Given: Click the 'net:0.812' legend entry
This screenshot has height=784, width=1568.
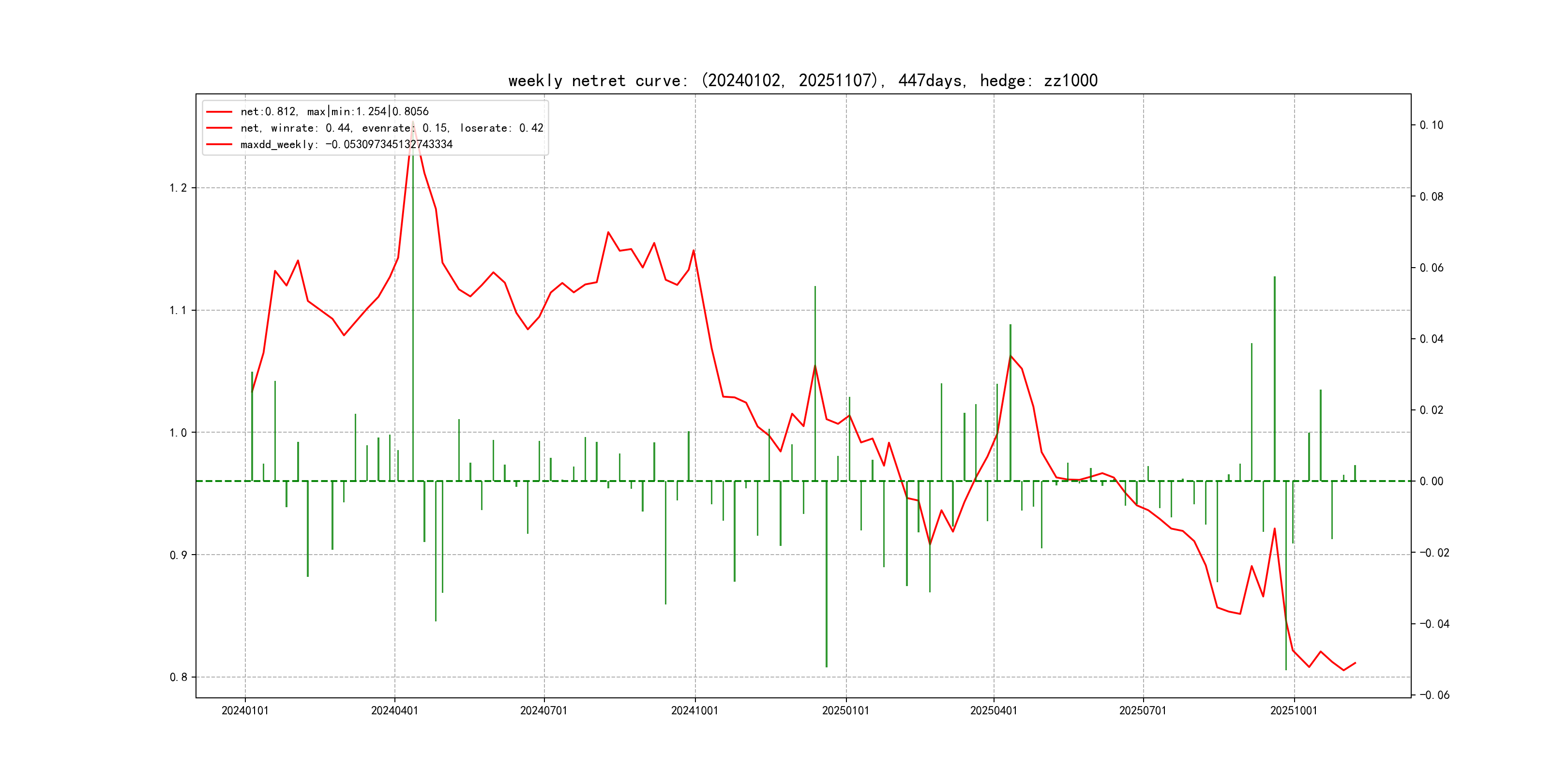Looking at the screenshot, I should 334,111.
